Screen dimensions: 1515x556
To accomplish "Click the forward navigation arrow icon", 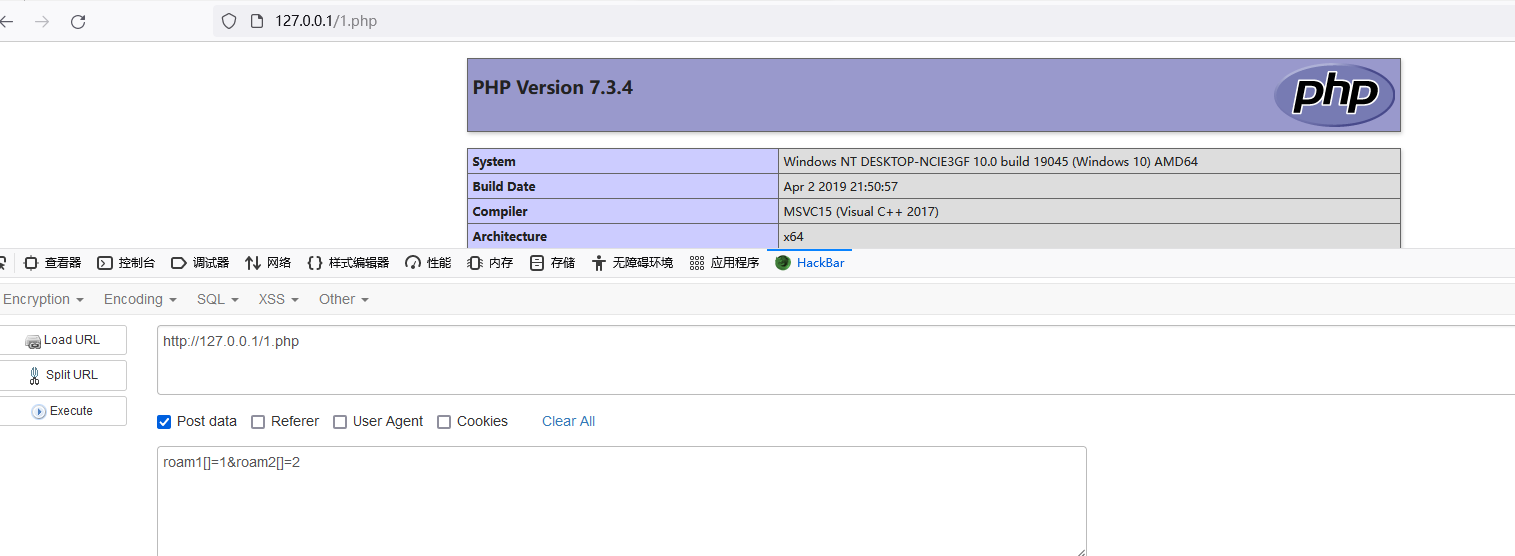I will (42, 21).
